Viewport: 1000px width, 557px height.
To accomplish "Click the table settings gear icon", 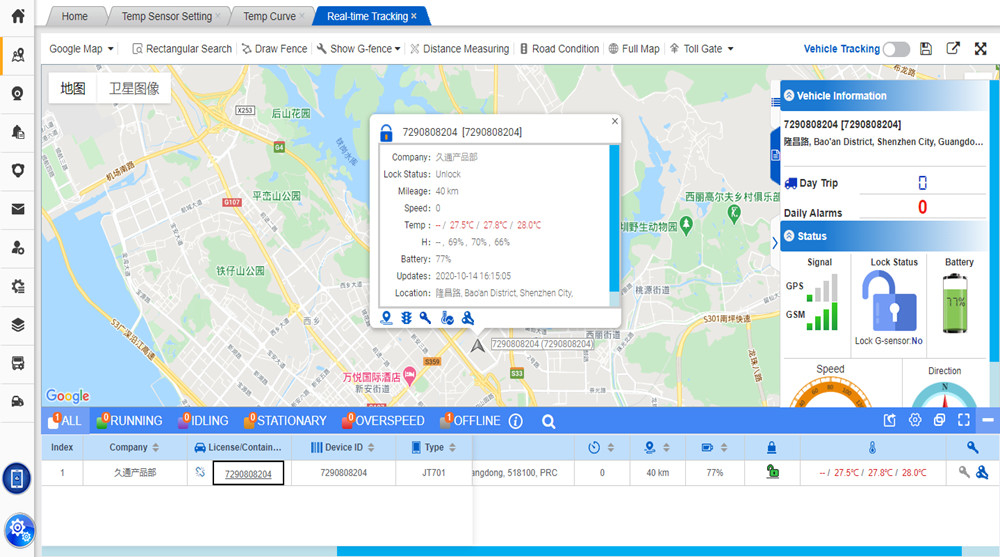I will pyautogui.click(x=915, y=420).
